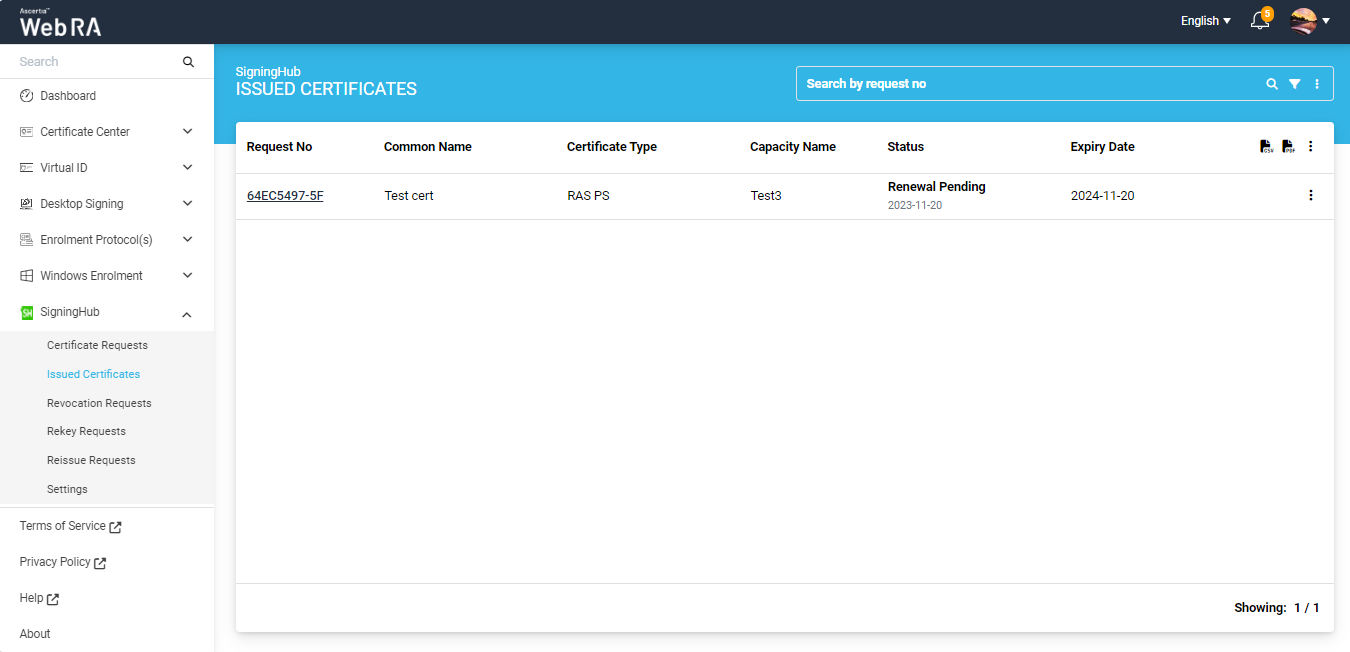Image resolution: width=1350 pixels, height=652 pixels.
Task: Open request 64EC5497-5F link
Action: [x=285, y=196]
